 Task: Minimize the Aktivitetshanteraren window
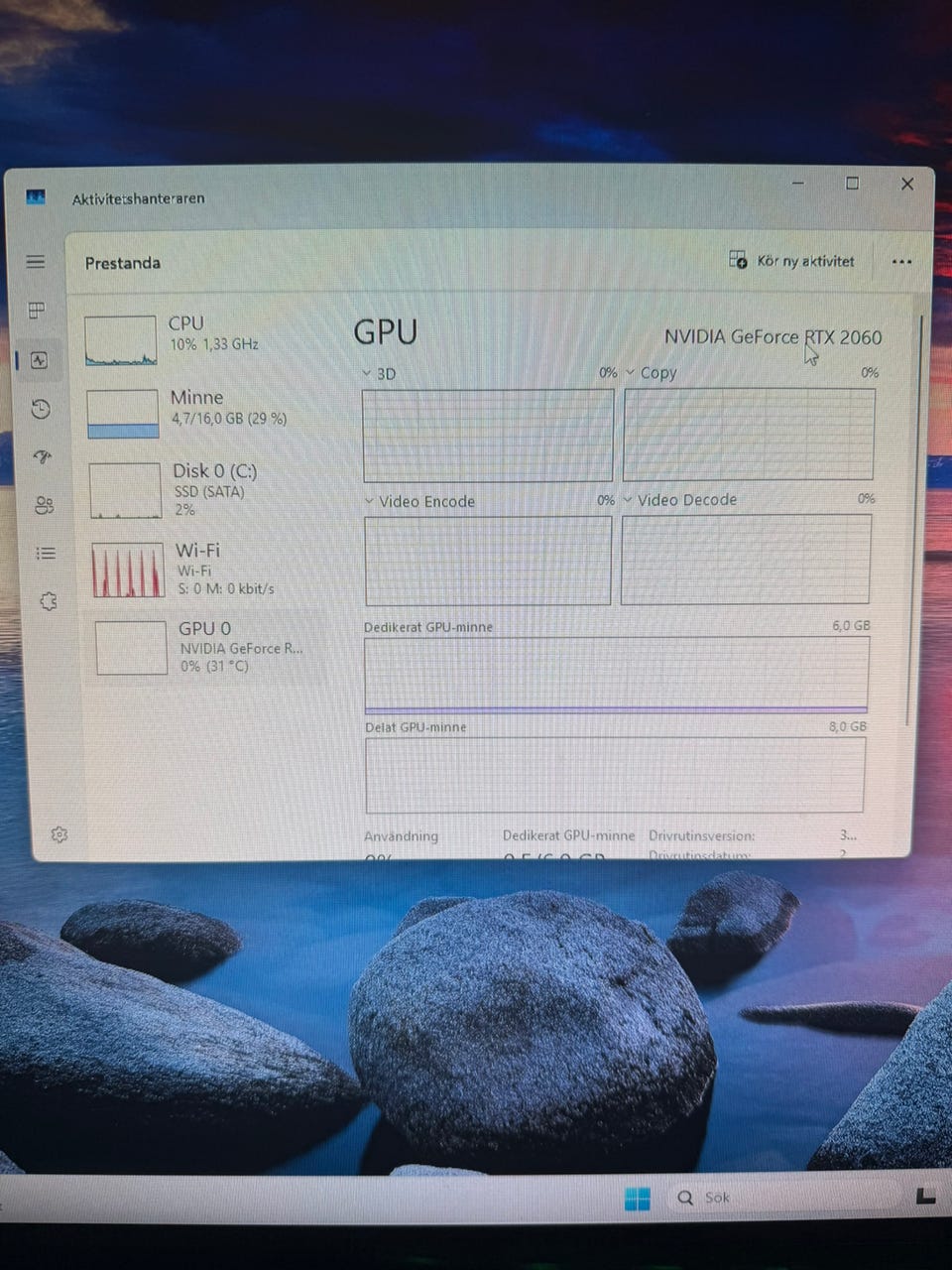[798, 183]
